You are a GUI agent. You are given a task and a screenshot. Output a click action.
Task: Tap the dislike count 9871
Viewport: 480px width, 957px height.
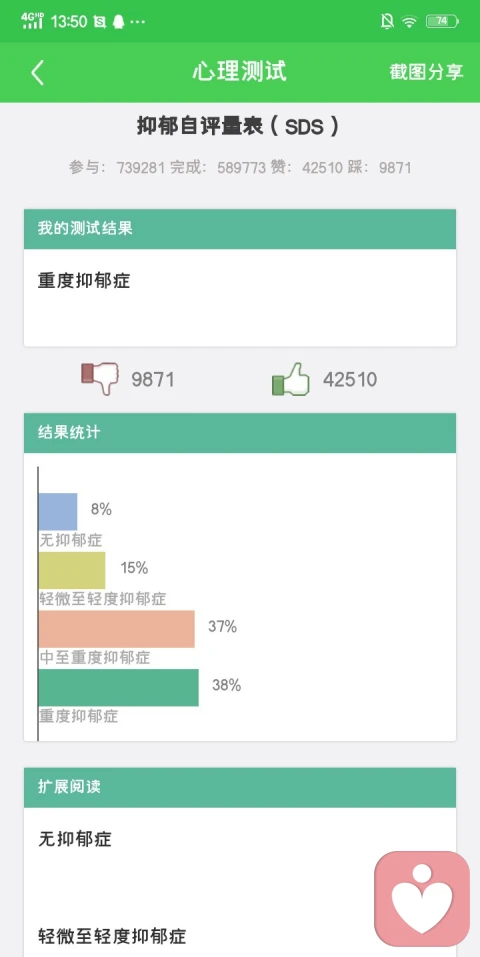(153, 380)
